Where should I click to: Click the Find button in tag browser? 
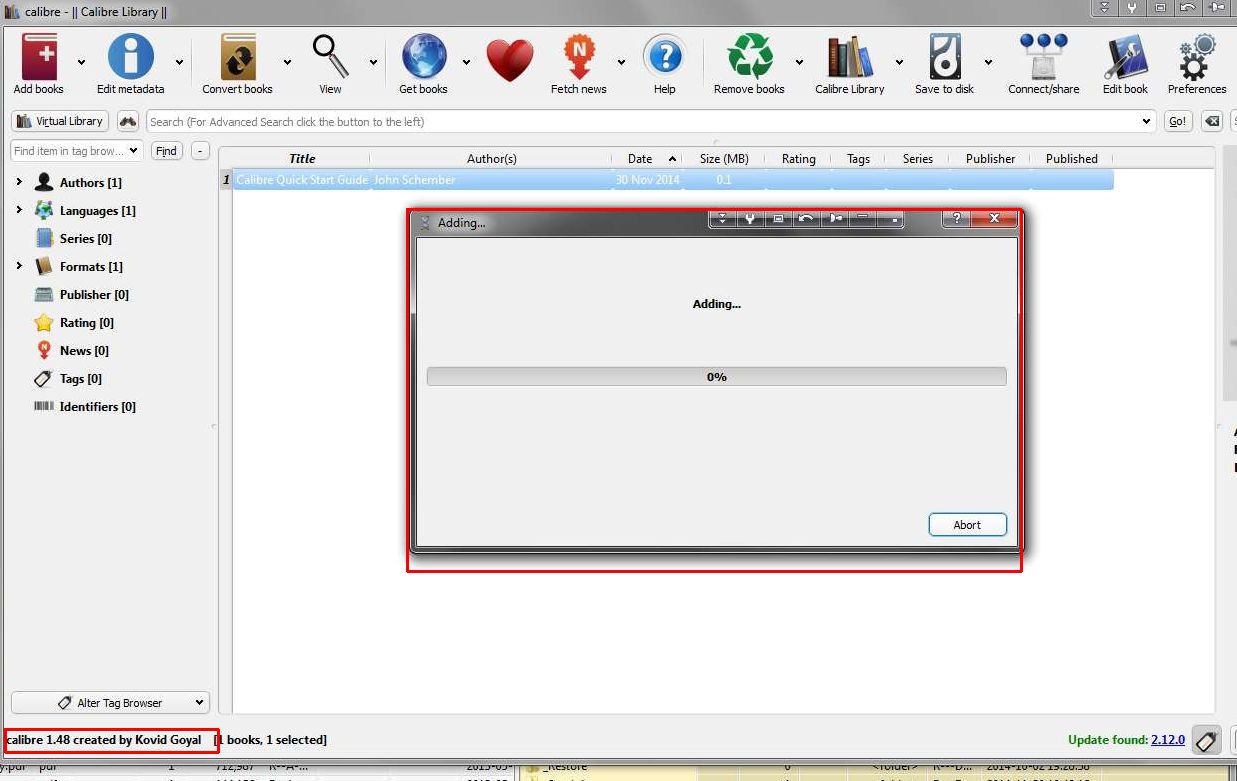pyautogui.click(x=166, y=151)
